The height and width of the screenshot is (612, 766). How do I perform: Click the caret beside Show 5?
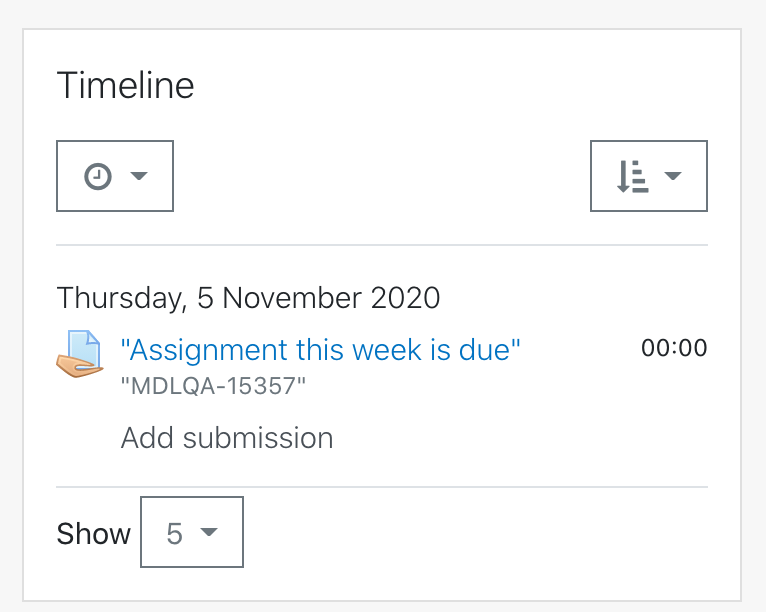tap(209, 532)
